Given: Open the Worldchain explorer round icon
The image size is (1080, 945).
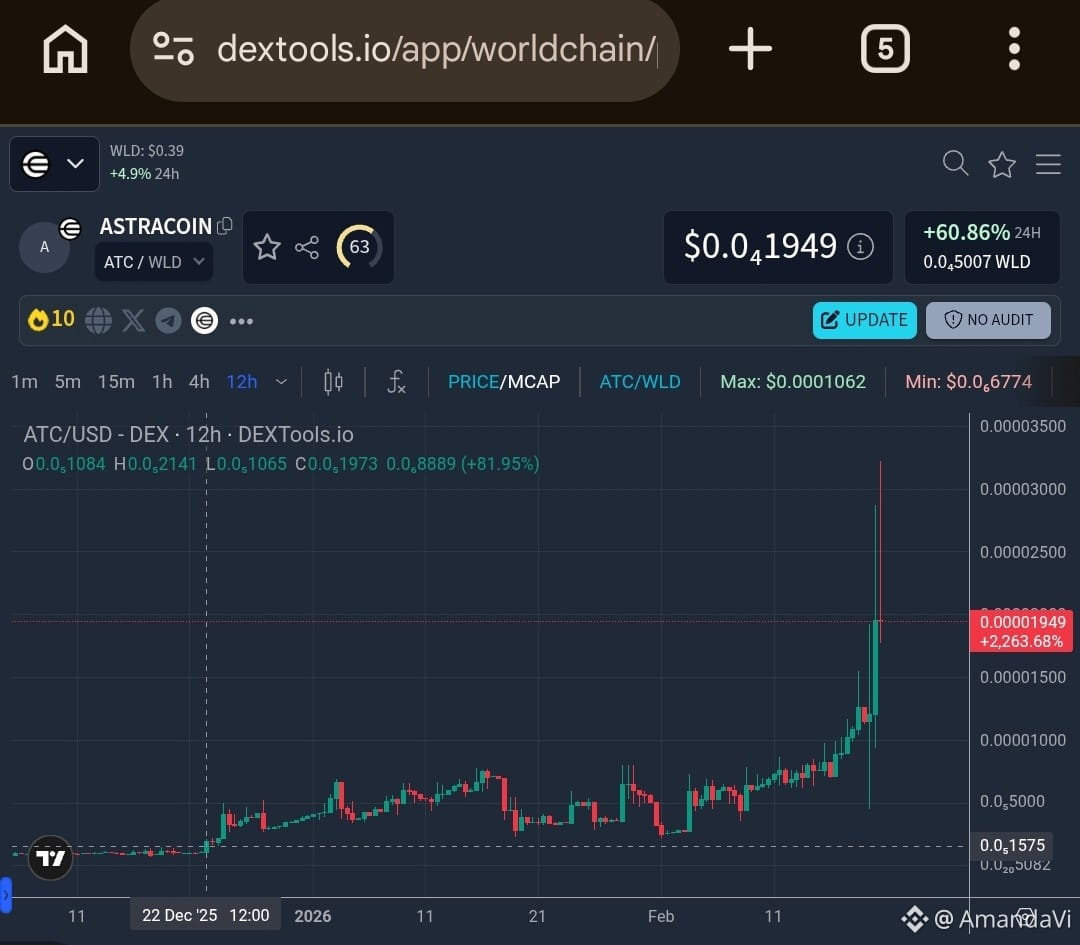Looking at the screenshot, I should (x=204, y=320).
